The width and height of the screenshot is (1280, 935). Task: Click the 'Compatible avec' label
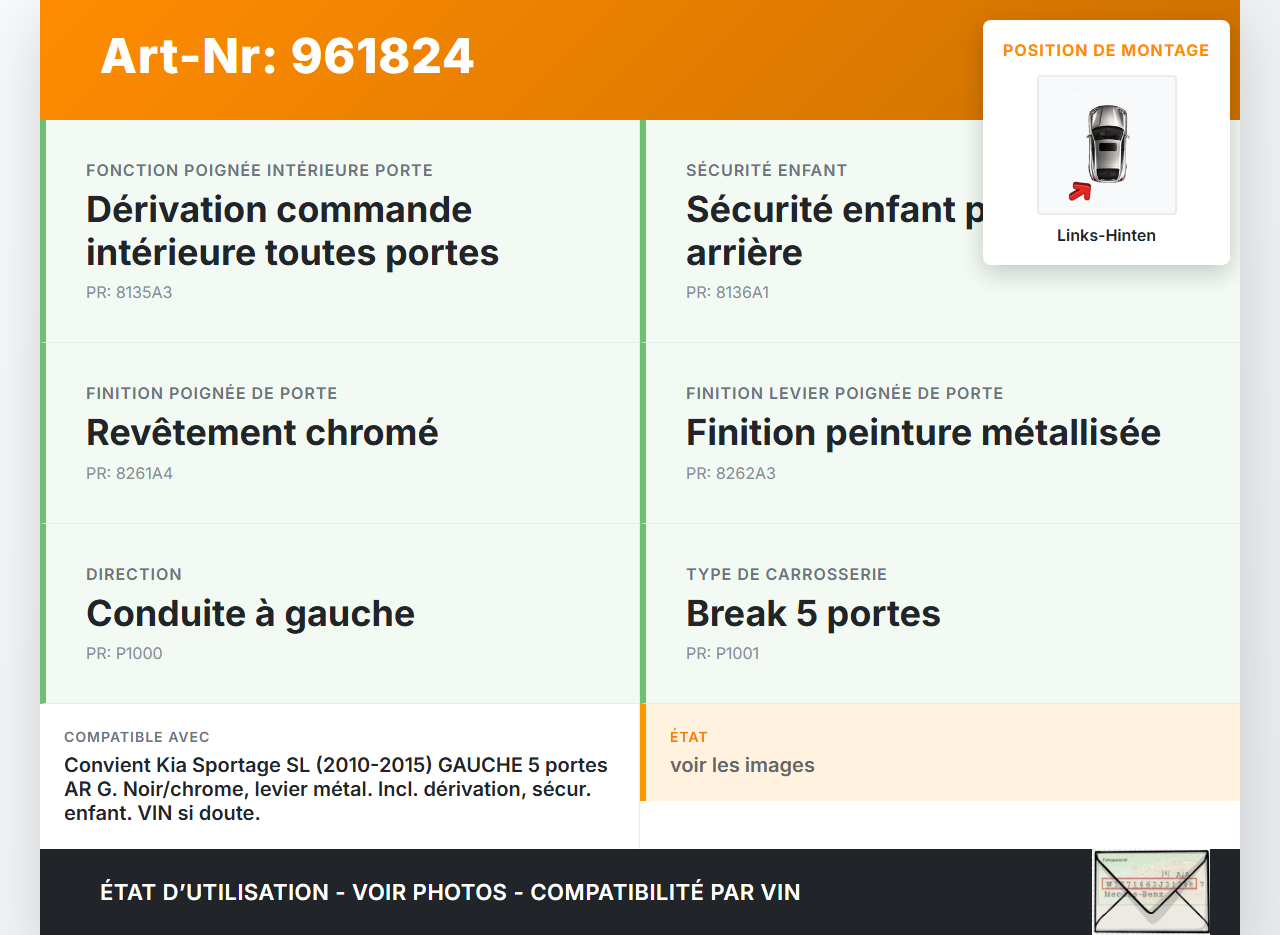pyautogui.click(x=137, y=737)
